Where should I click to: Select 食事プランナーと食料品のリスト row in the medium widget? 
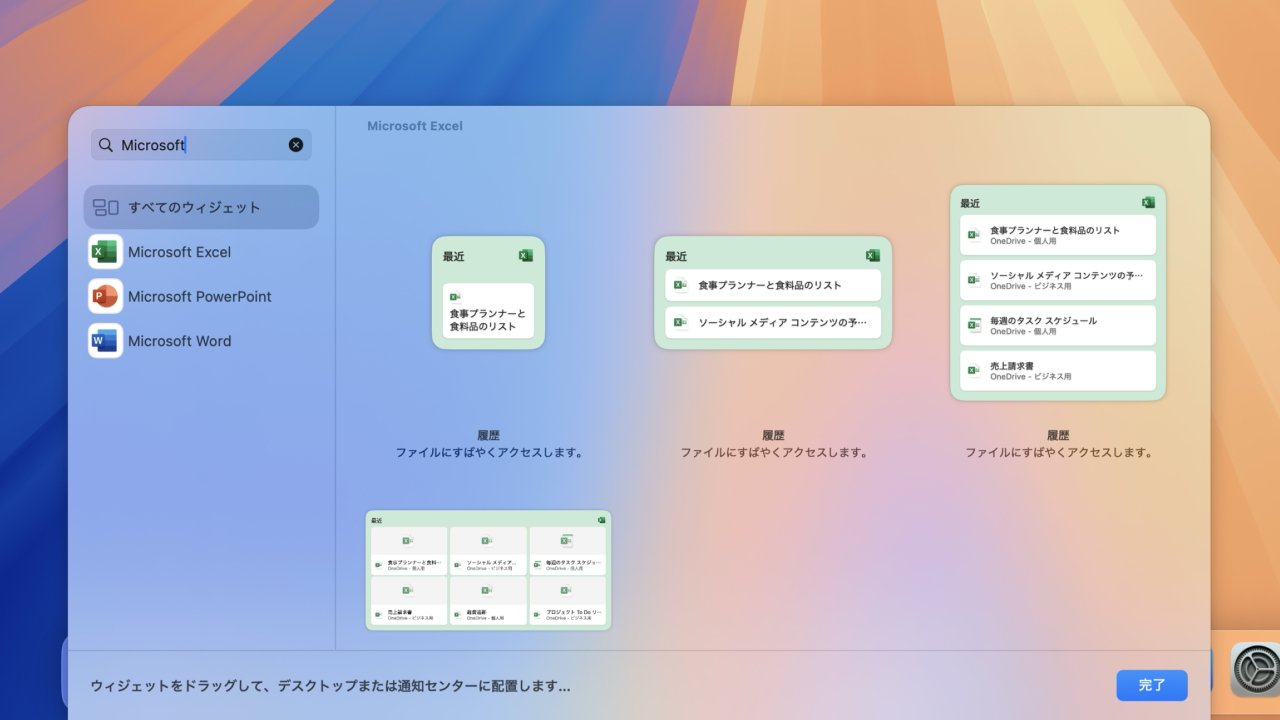[773, 285]
